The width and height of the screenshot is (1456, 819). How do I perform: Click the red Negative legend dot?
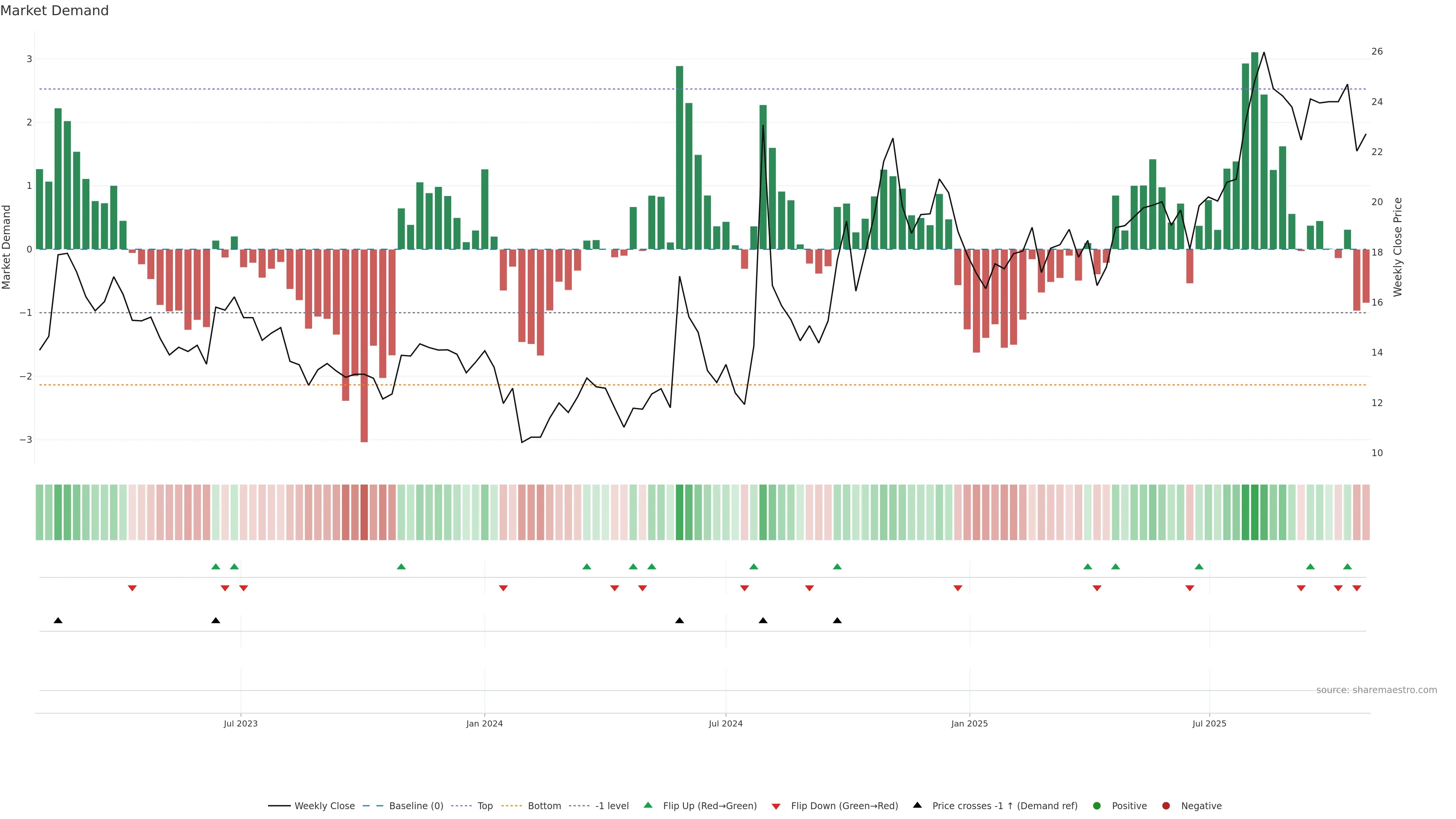[1166, 805]
